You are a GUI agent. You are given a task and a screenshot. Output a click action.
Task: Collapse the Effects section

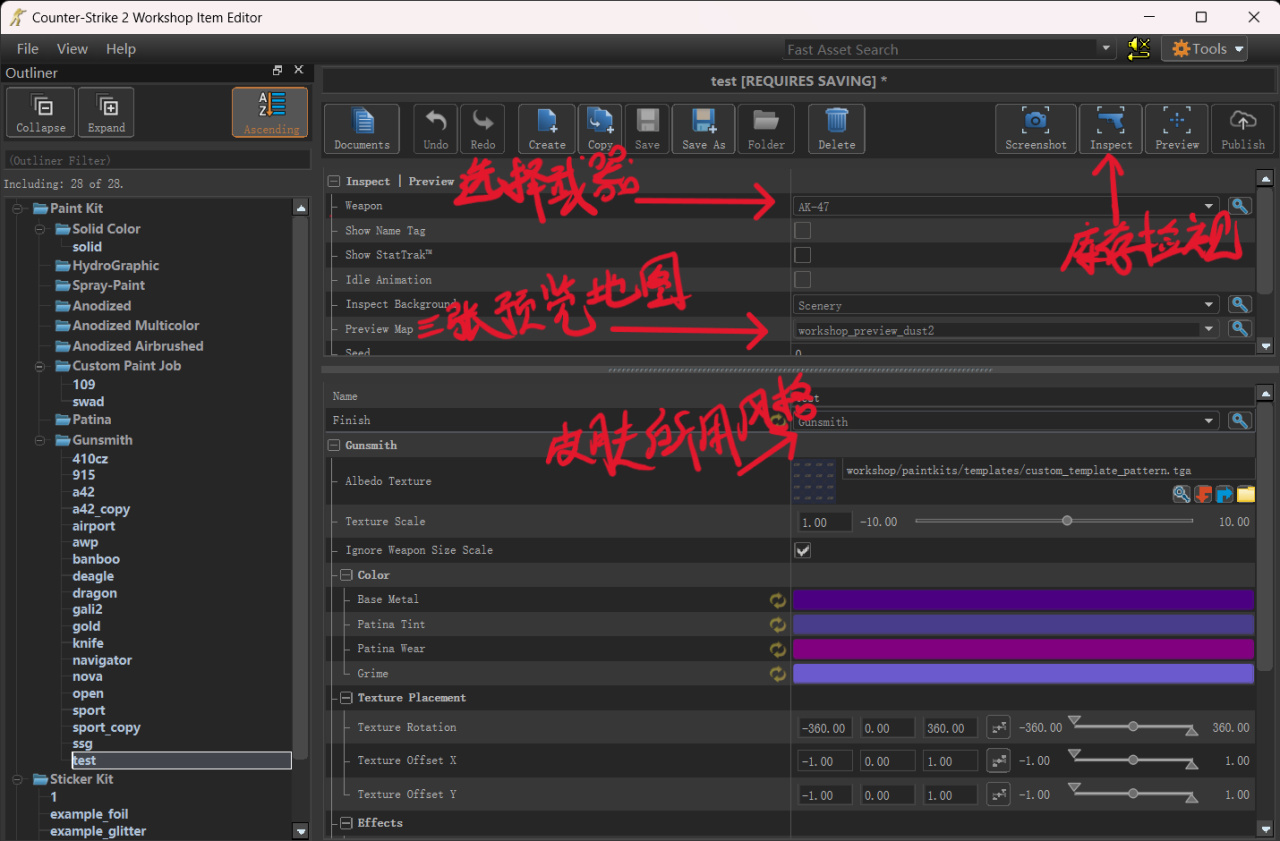point(346,823)
